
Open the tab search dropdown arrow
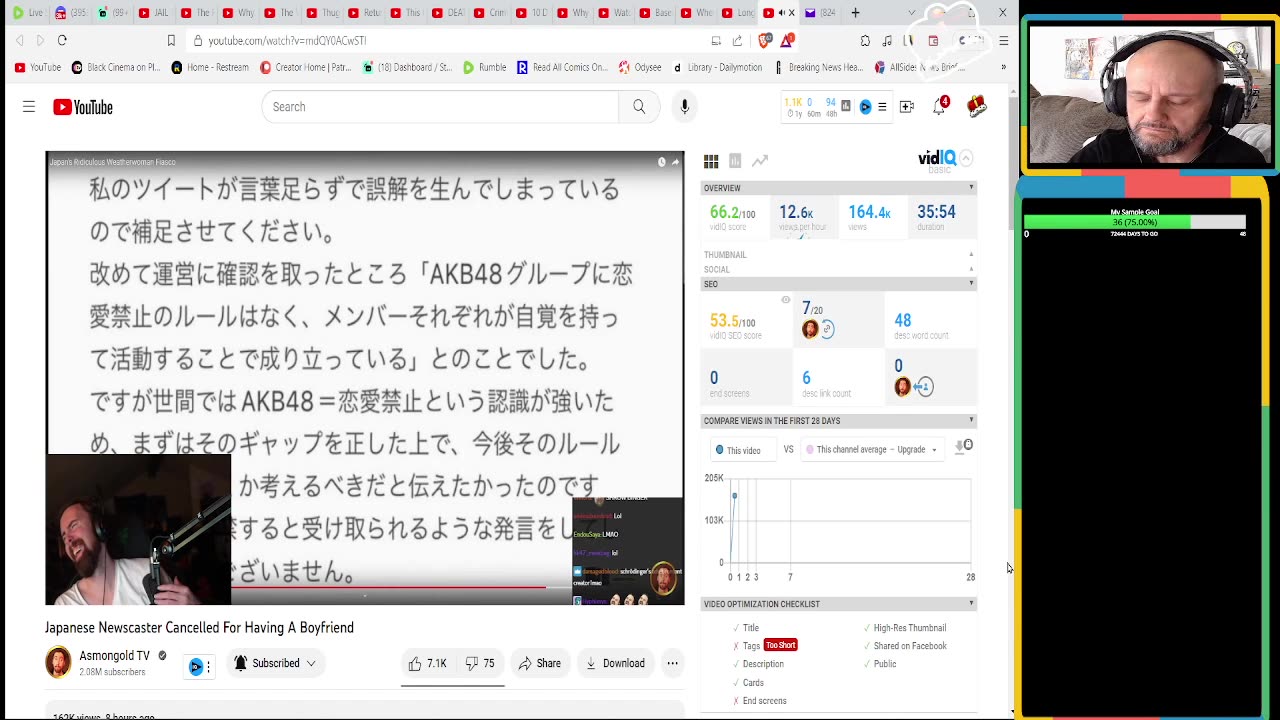[x=911, y=13]
